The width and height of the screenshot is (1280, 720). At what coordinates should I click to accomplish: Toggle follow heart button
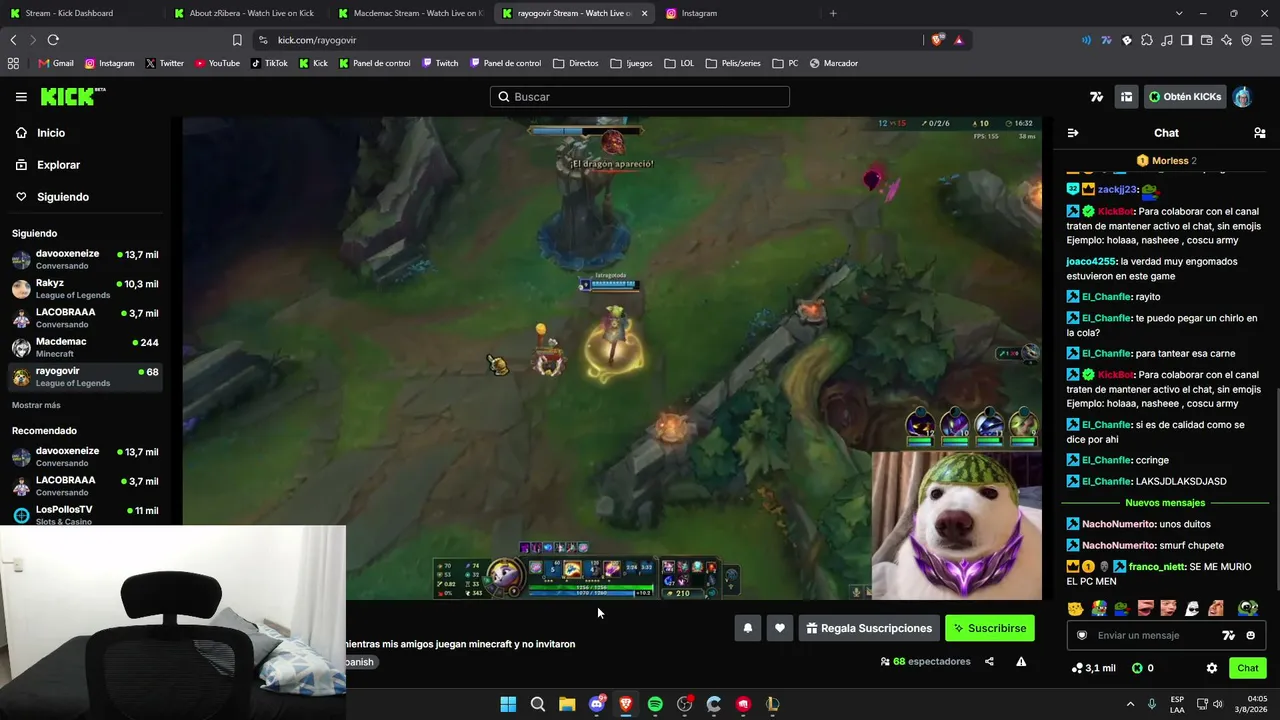(780, 628)
